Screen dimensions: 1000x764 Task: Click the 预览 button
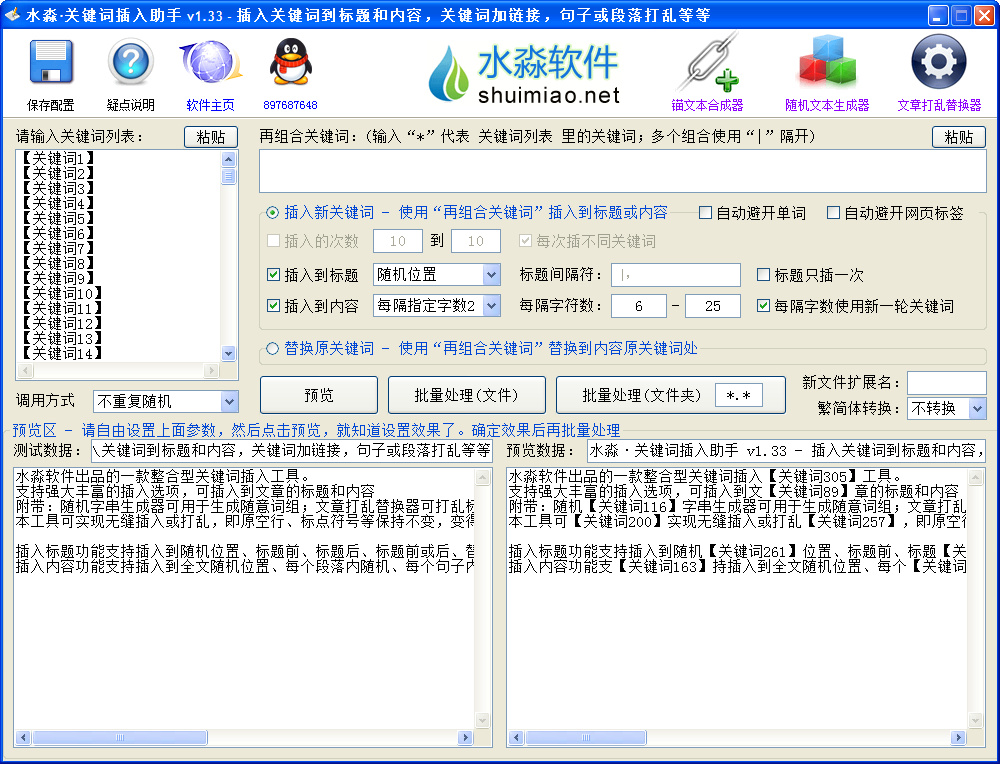[x=319, y=395]
